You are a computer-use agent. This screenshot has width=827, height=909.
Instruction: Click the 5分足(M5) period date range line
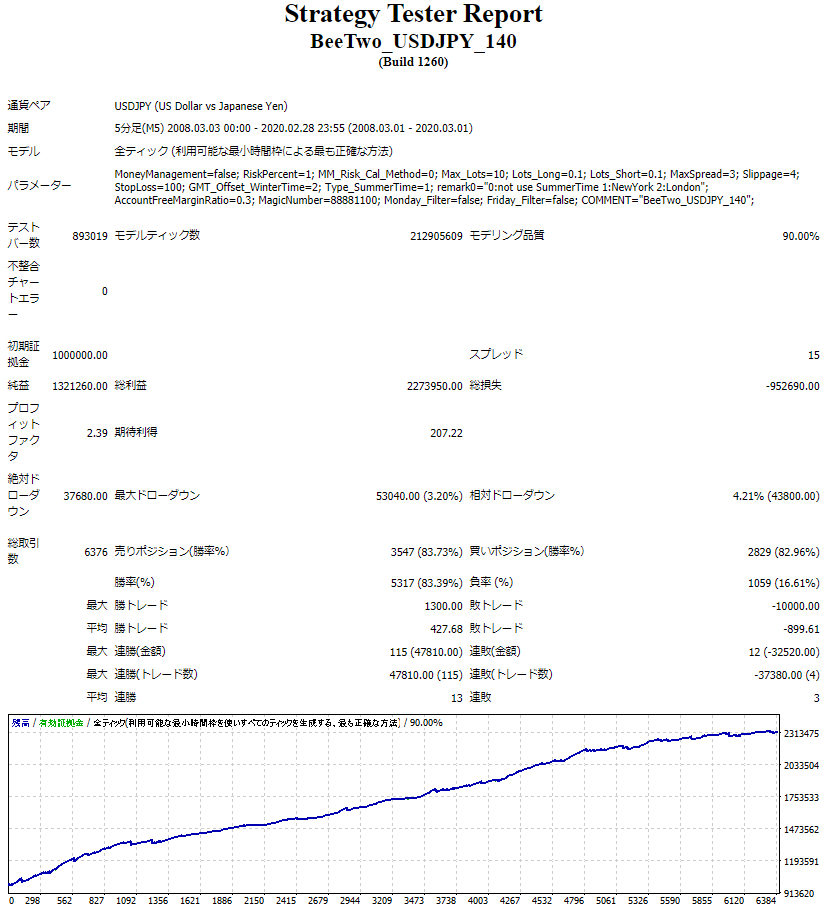[x=293, y=128]
